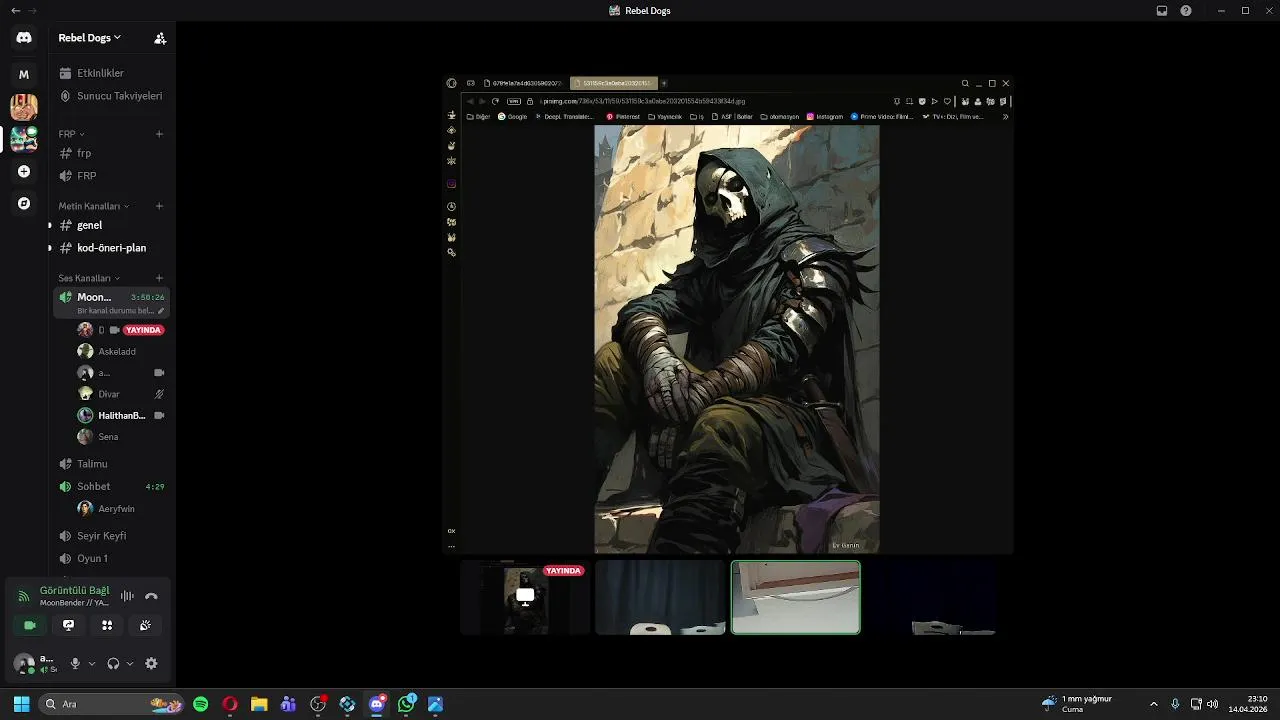Open the Discover servers compass icon
This screenshot has height=720, width=1280.
[24, 204]
